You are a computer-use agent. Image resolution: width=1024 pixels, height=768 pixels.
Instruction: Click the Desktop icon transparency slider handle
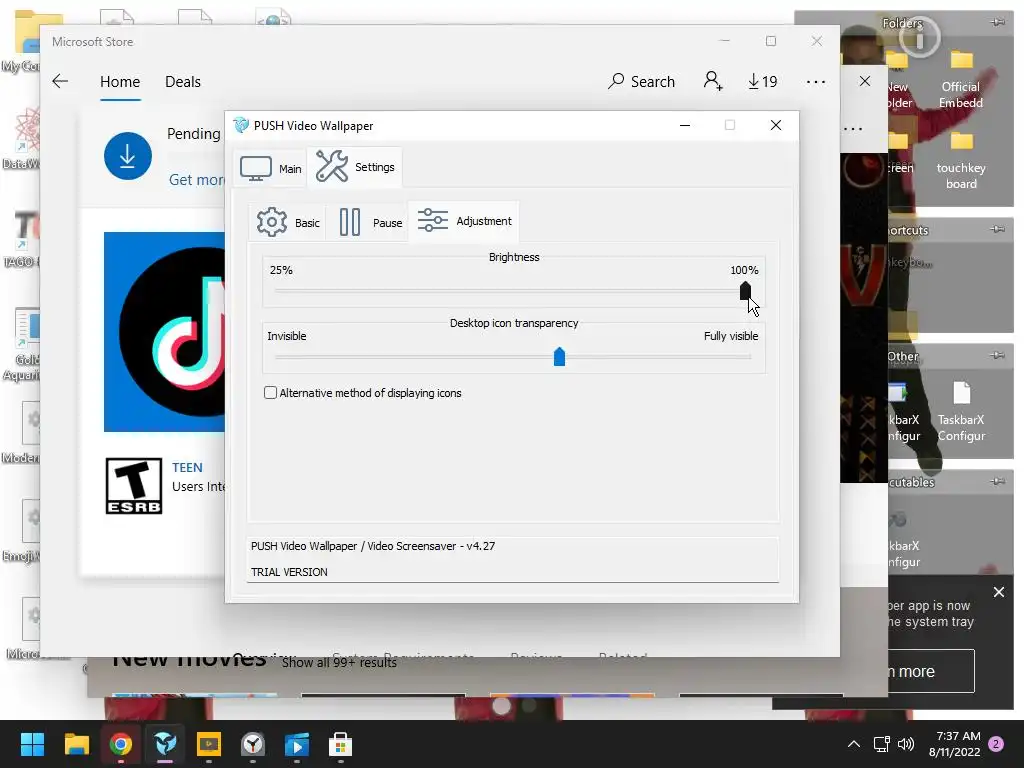coord(559,357)
